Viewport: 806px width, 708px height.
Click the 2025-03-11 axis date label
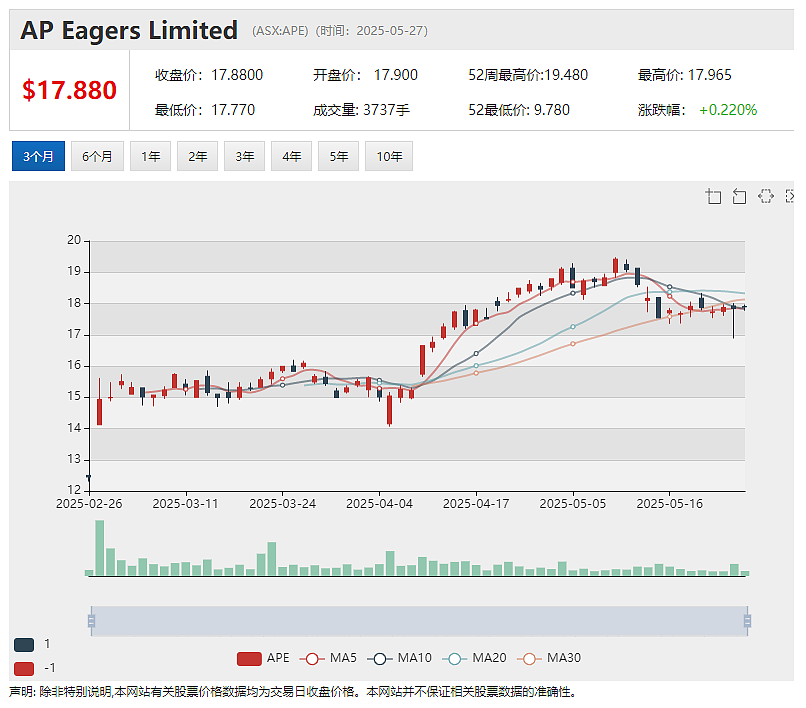186,503
